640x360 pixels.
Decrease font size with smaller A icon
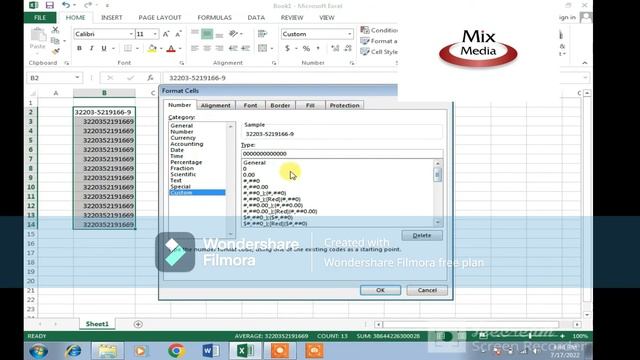pyautogui.click(x=178, y=34)
